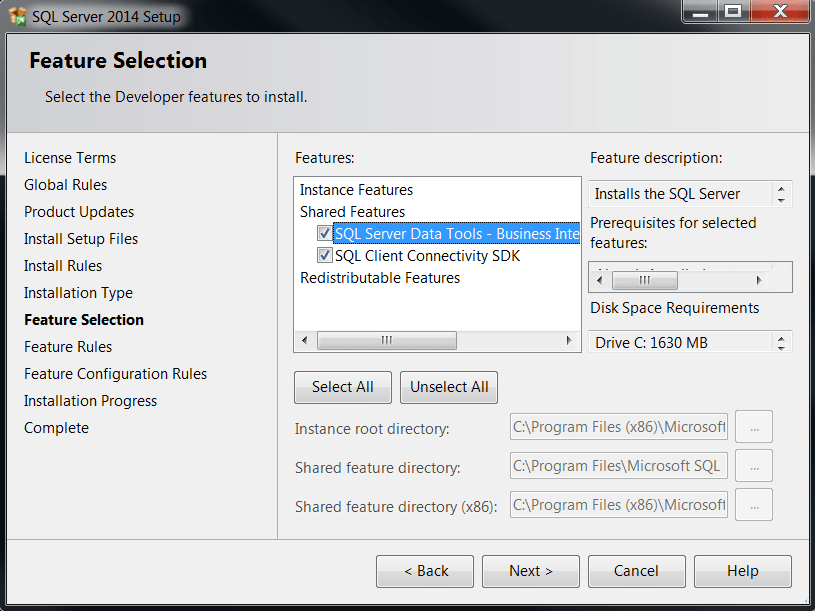Browse for Shared feature directory

pyautogui.click(x=754, y=466)
